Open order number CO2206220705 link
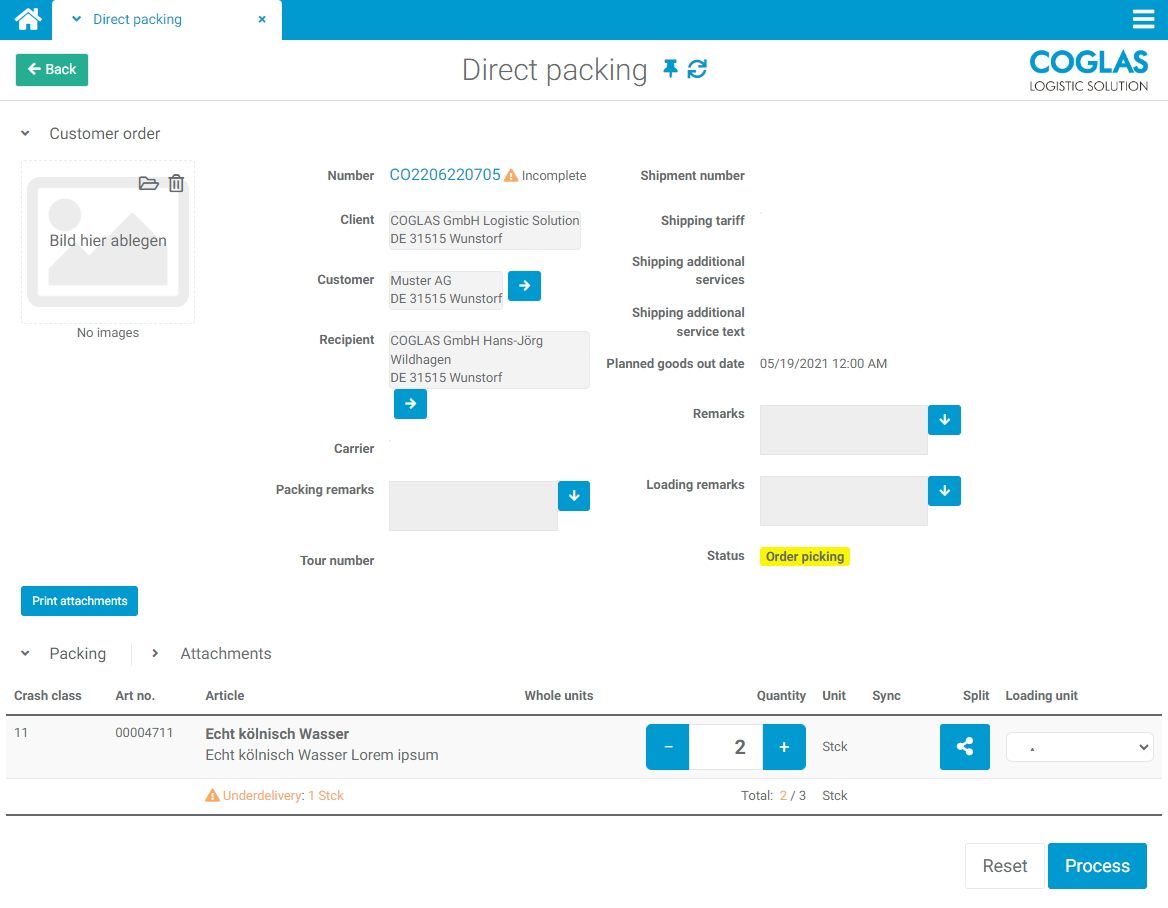 (x=444, y=175)
